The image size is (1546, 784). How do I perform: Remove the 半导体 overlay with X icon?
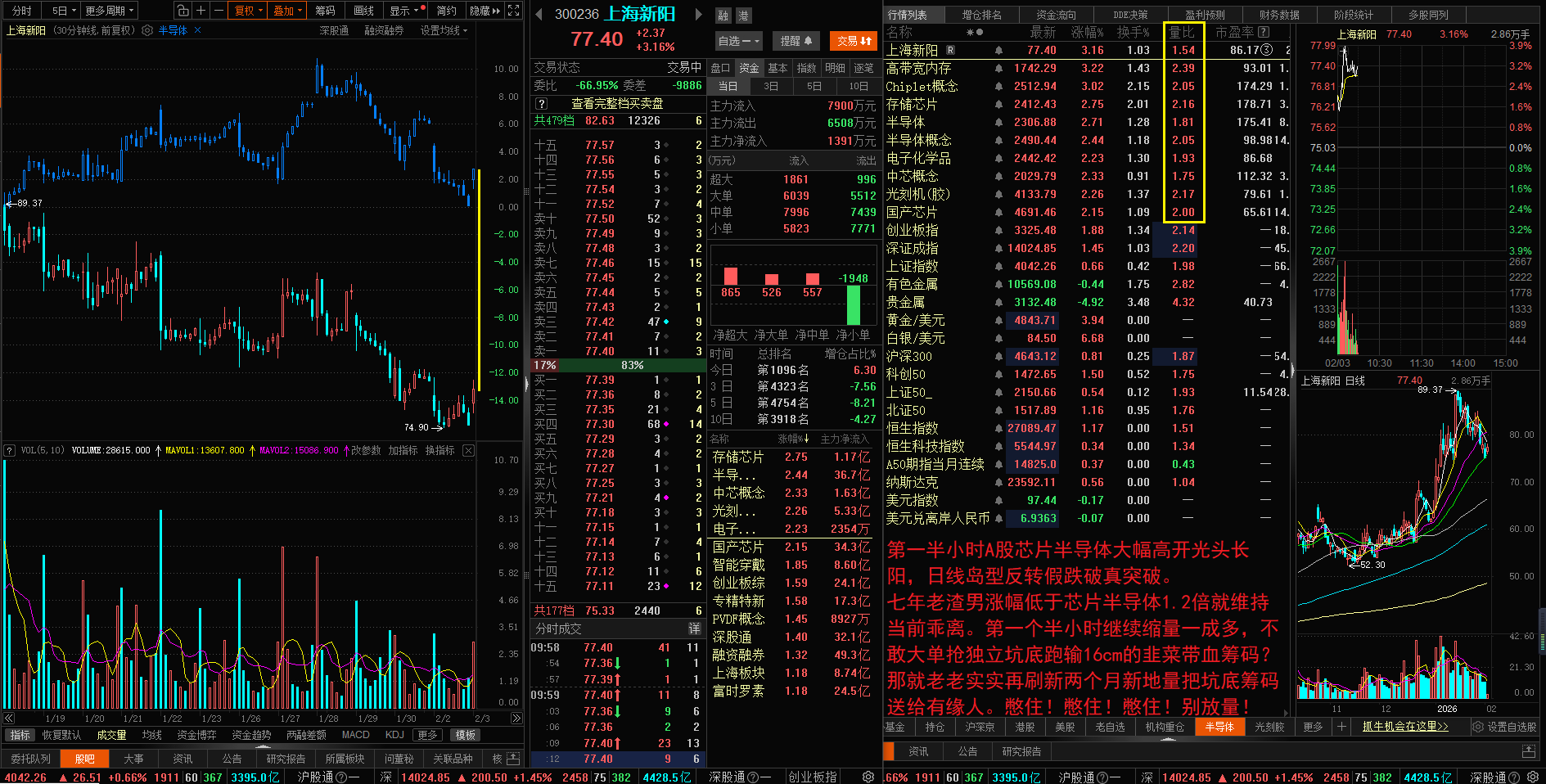coord(197,30)
